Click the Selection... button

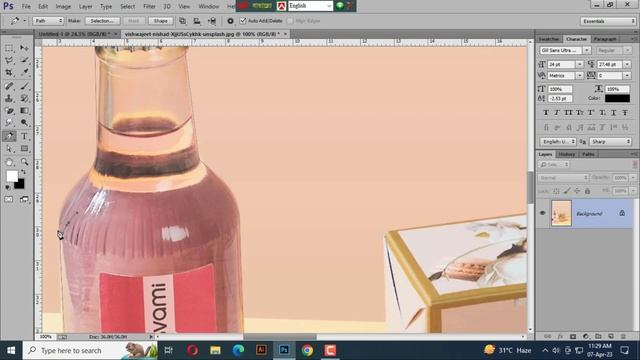click(102, 21)
